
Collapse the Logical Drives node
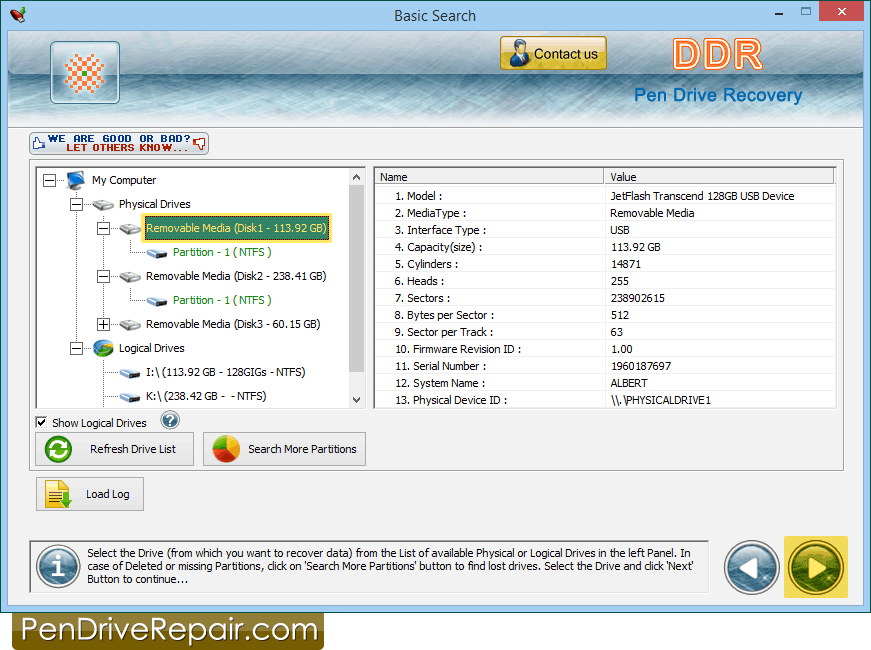coord(77,348)
